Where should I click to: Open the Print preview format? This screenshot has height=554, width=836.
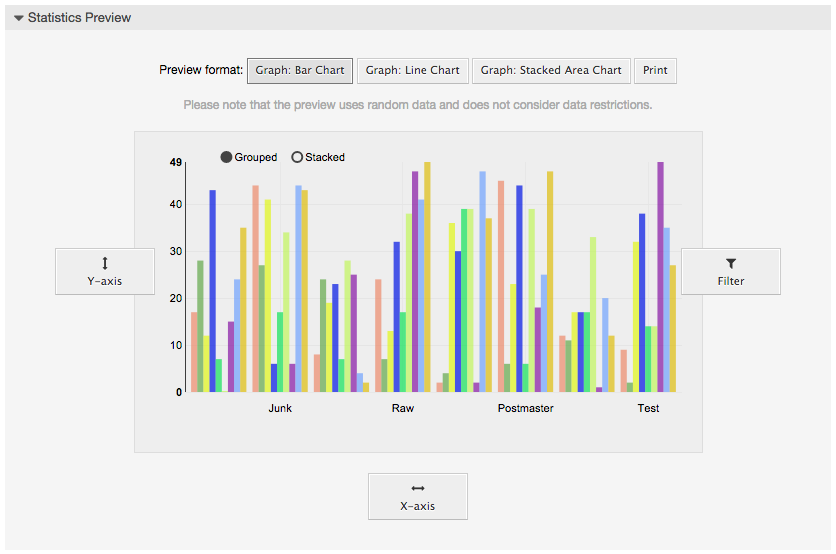pos(655,70)
